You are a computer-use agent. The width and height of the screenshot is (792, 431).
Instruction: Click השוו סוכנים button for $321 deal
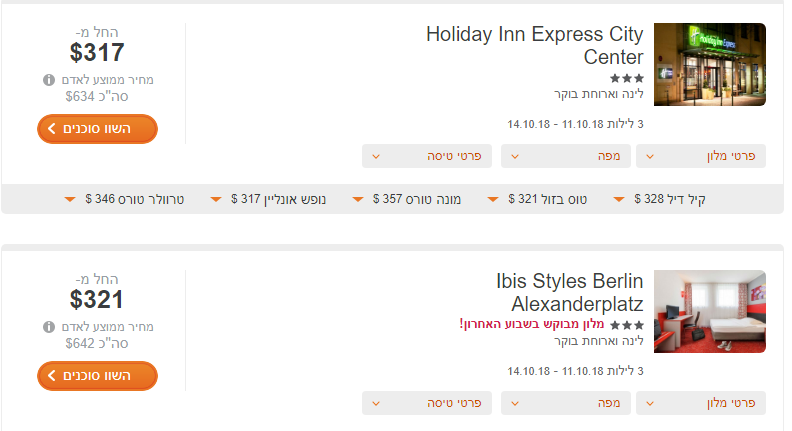coord(97,376)
